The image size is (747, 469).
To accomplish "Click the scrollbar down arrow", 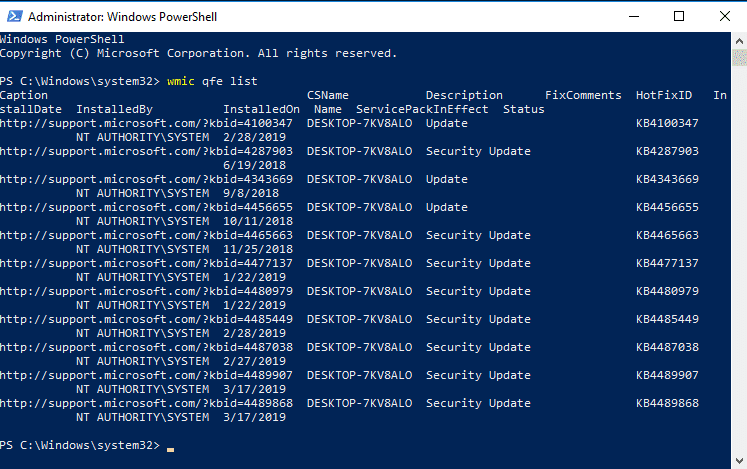I will (739, 461).
